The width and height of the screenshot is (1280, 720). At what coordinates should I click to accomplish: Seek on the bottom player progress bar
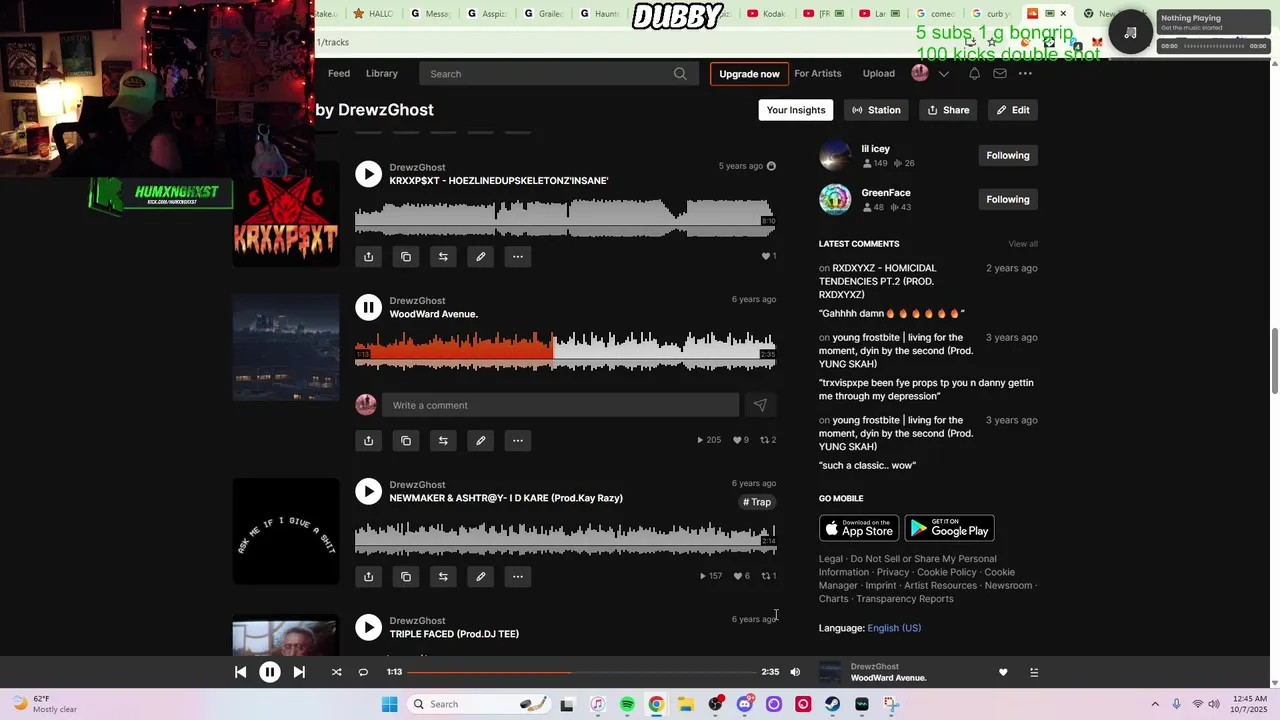click(x=581, y=672)
